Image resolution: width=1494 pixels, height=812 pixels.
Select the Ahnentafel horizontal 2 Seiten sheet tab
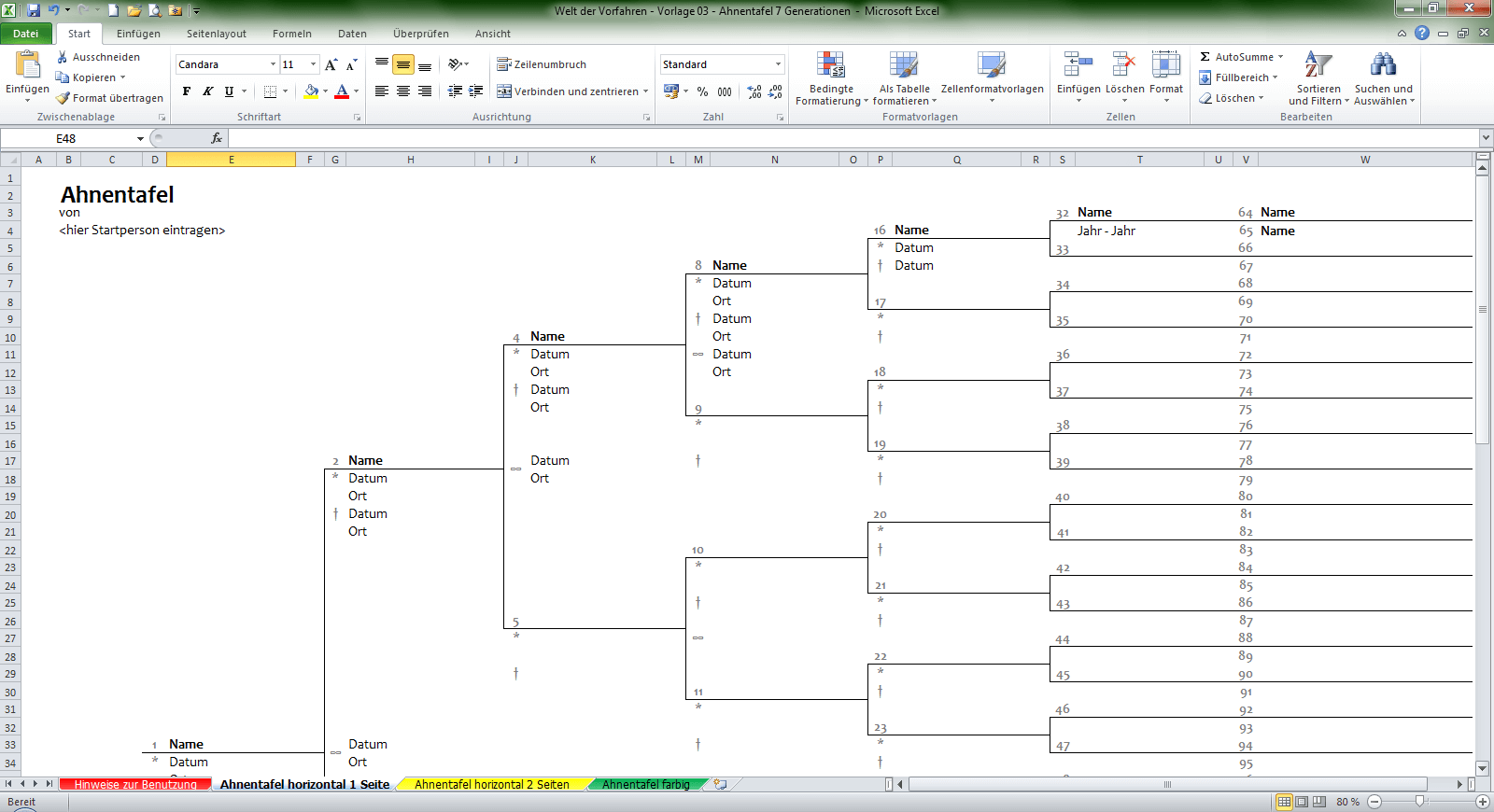click(491, 785)
